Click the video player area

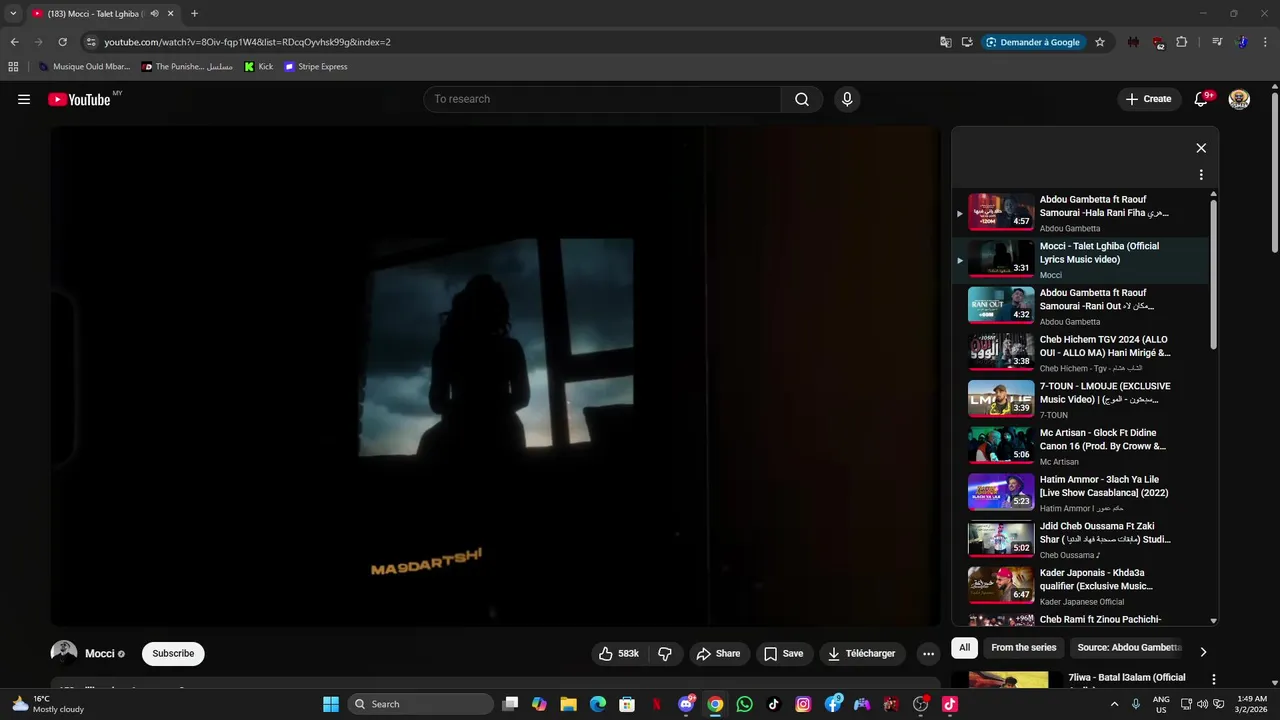pyautogui.click(x=496, y=376)
